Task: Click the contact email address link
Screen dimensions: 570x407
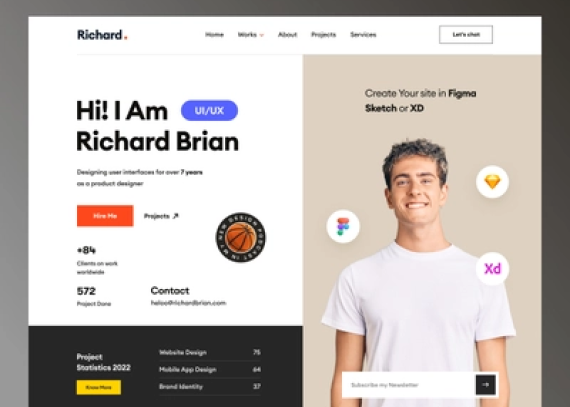Action: (188, 303)
